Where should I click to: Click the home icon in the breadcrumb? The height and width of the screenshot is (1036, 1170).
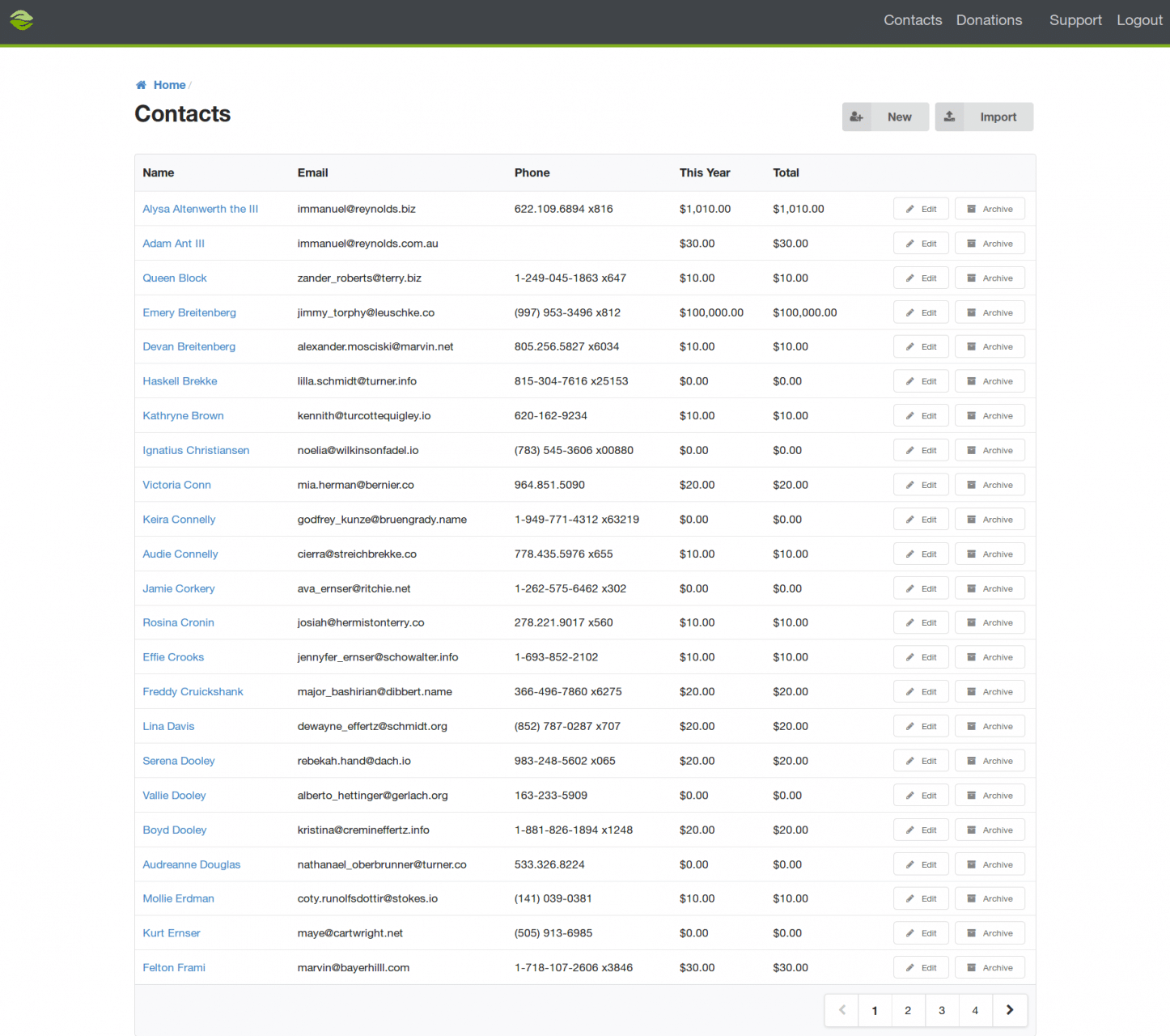pyautogui.click(x=140, y=84)
